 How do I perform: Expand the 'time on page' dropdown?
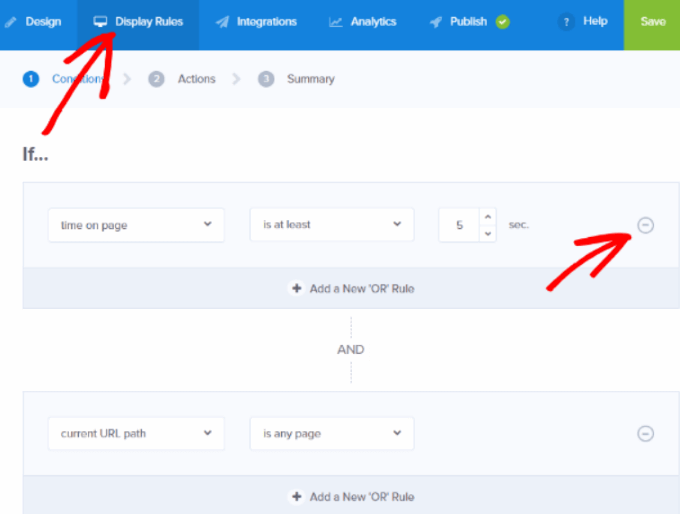tap(136, 225)
